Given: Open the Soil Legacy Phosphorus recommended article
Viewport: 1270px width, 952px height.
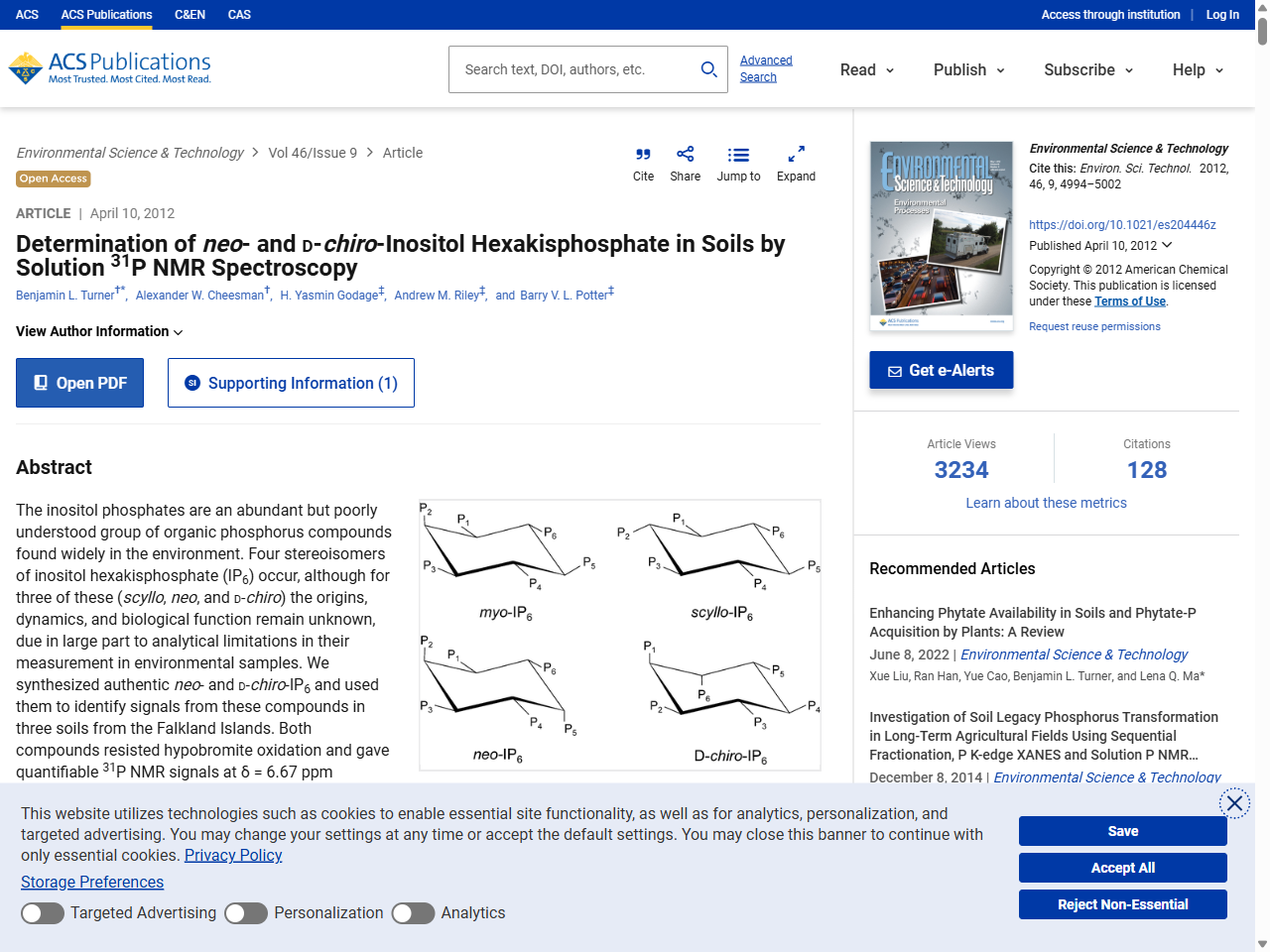Looking at the screenshot, I should [1044, 736].
